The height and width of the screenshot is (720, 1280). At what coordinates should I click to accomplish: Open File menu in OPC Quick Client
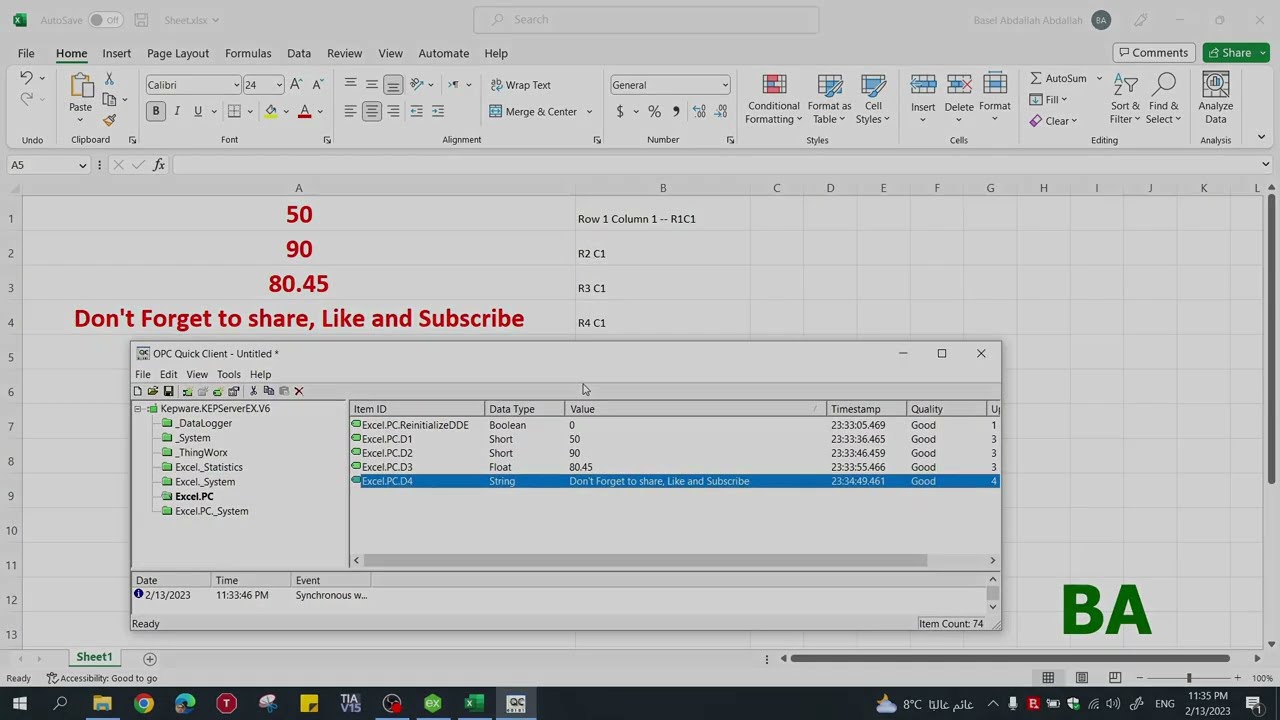[143, 374]
